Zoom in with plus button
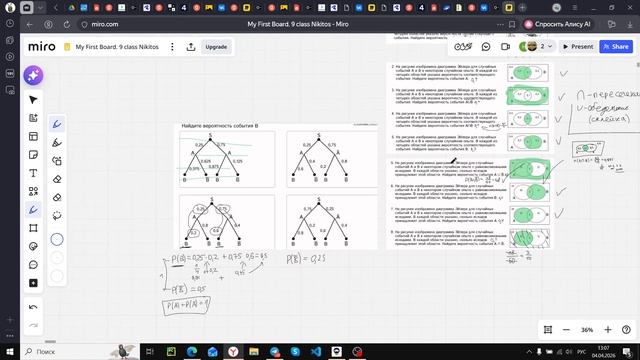Viewport: 640px width, 360px height. (x=608, y=330)
